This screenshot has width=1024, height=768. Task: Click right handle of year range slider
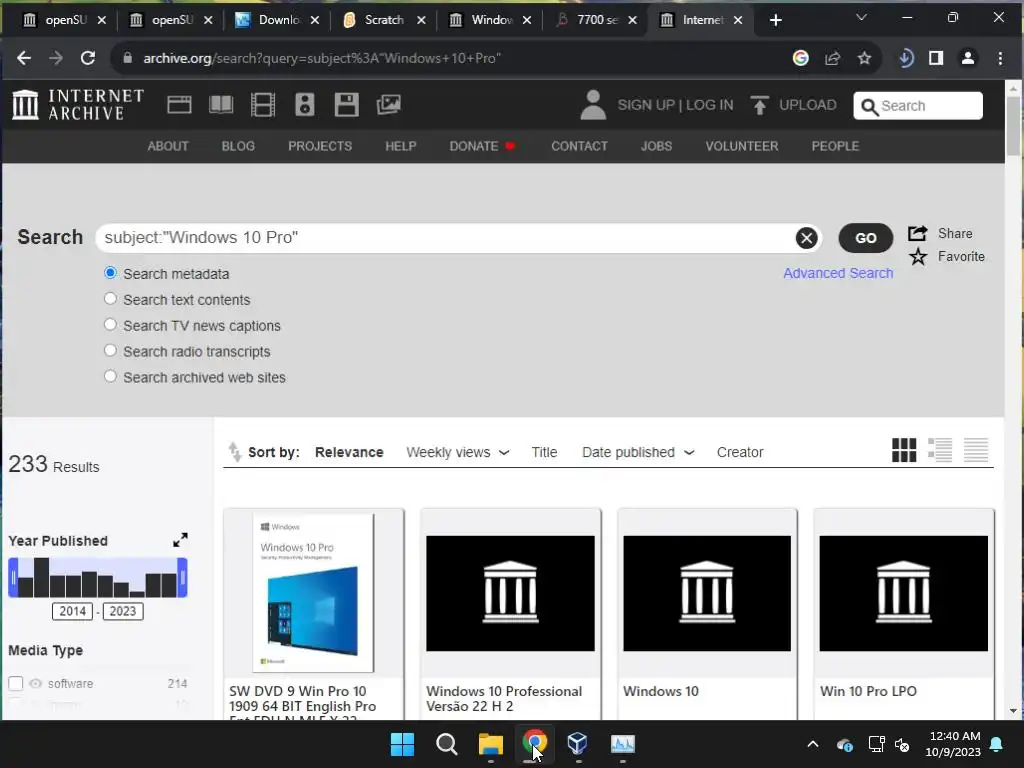click(x=183, y=578)
